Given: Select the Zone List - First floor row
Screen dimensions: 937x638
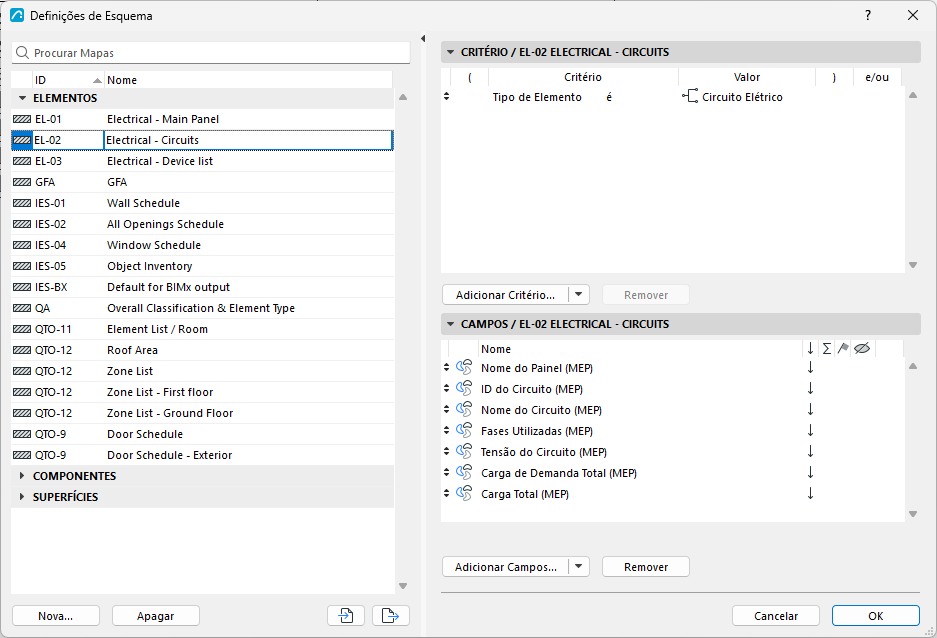Looking at the screenshot, I should click(203, 392).
